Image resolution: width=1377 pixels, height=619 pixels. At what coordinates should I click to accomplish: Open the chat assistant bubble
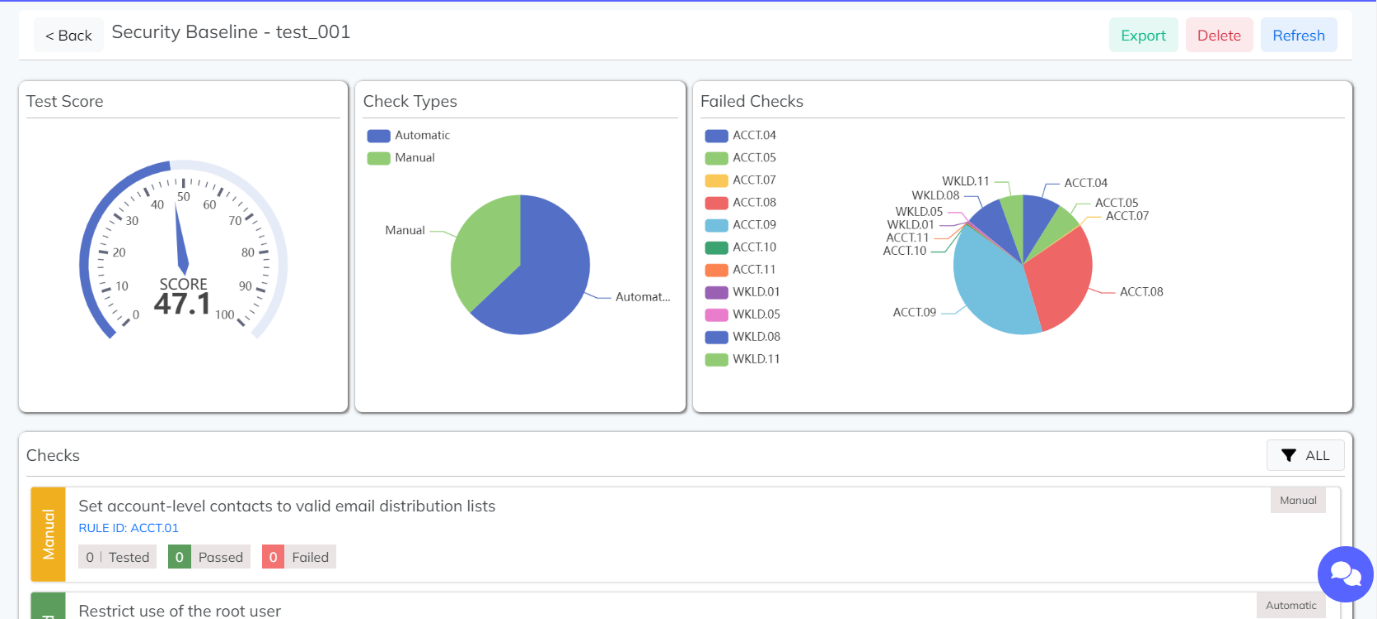coord(1345,574)
